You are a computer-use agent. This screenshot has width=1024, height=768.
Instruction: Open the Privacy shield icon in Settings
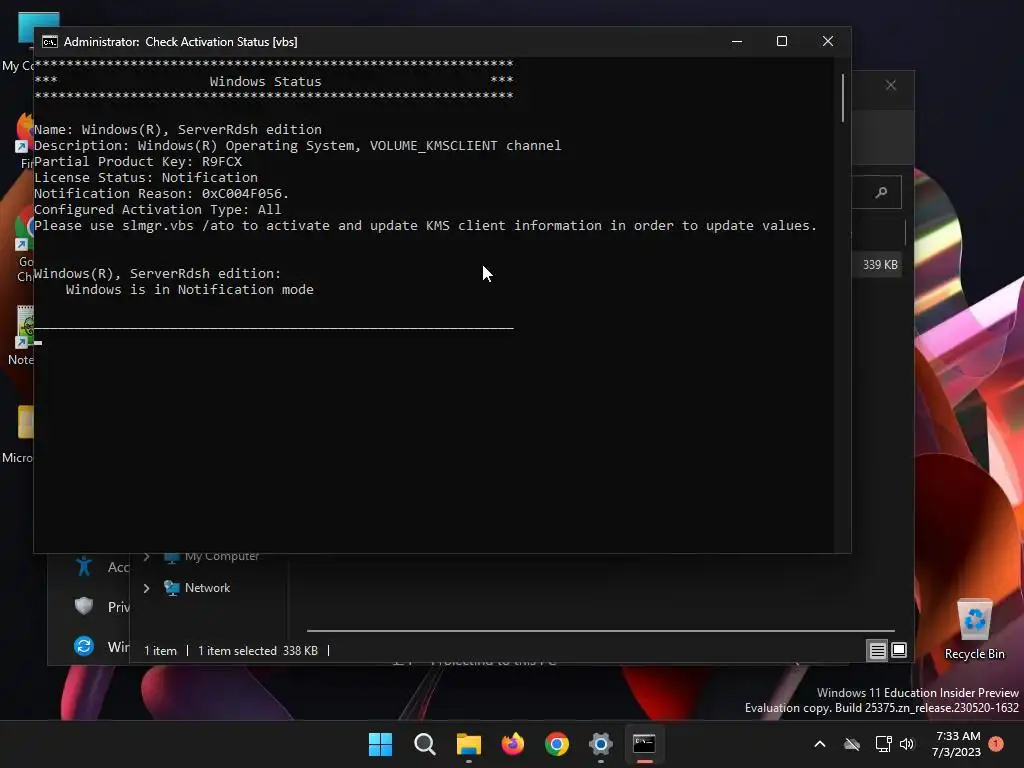coord(84,606)
